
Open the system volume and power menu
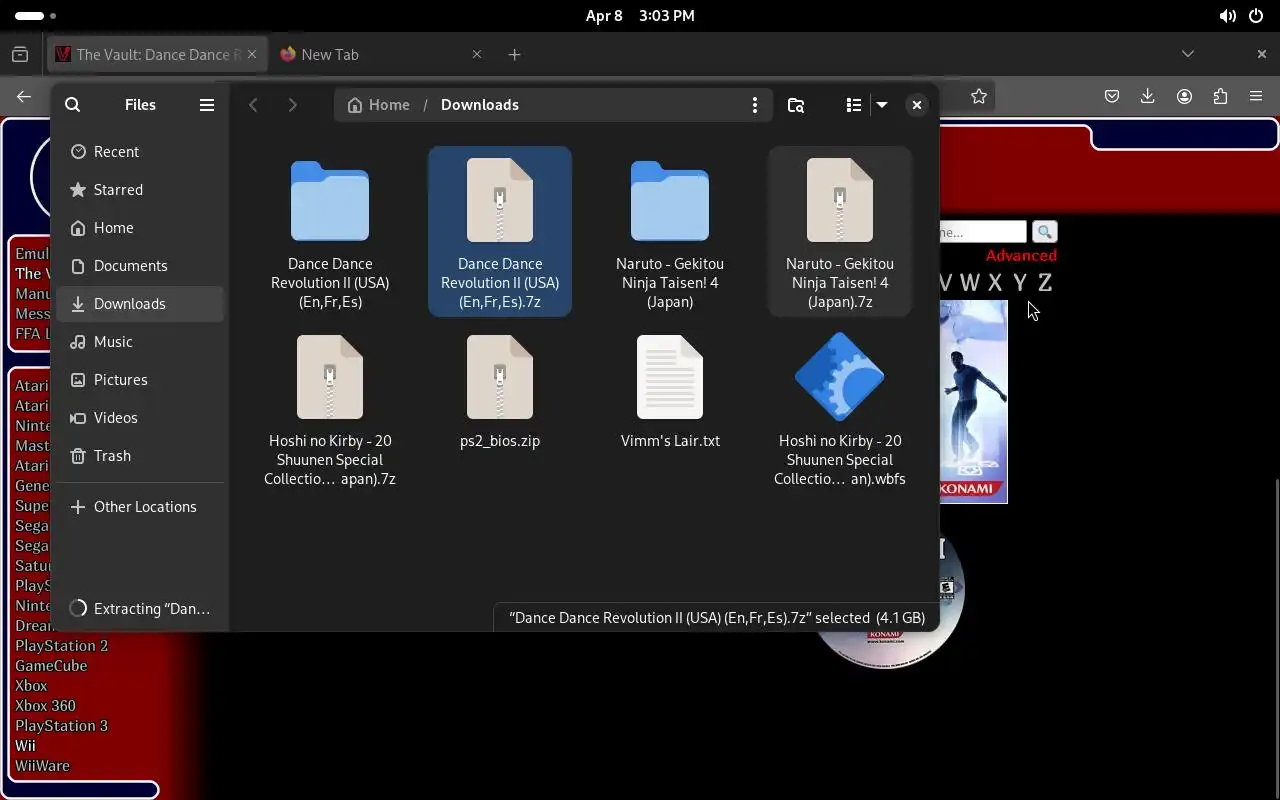(x=1242, y=16)
